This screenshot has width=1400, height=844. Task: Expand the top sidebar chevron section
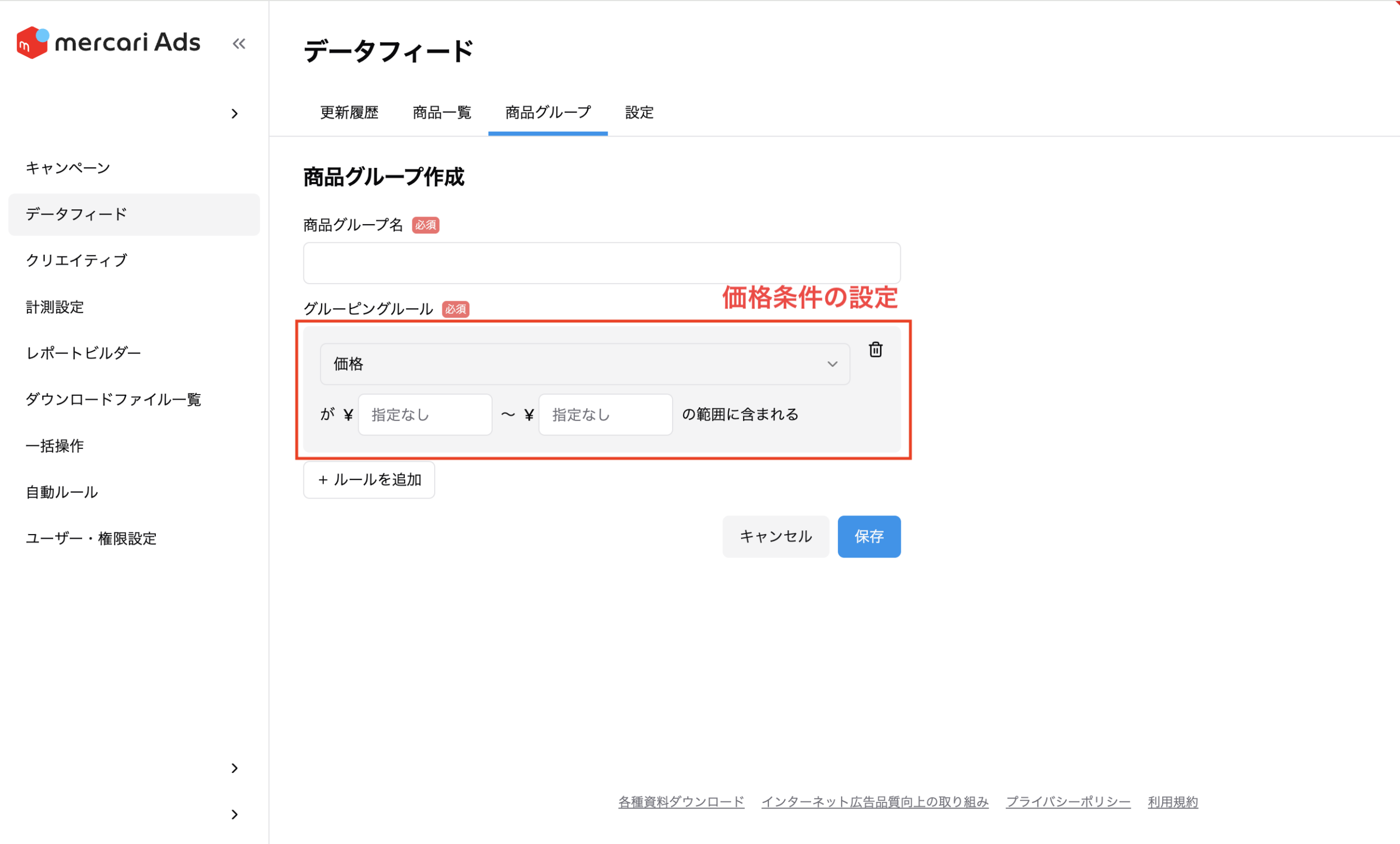coord(234,114)
